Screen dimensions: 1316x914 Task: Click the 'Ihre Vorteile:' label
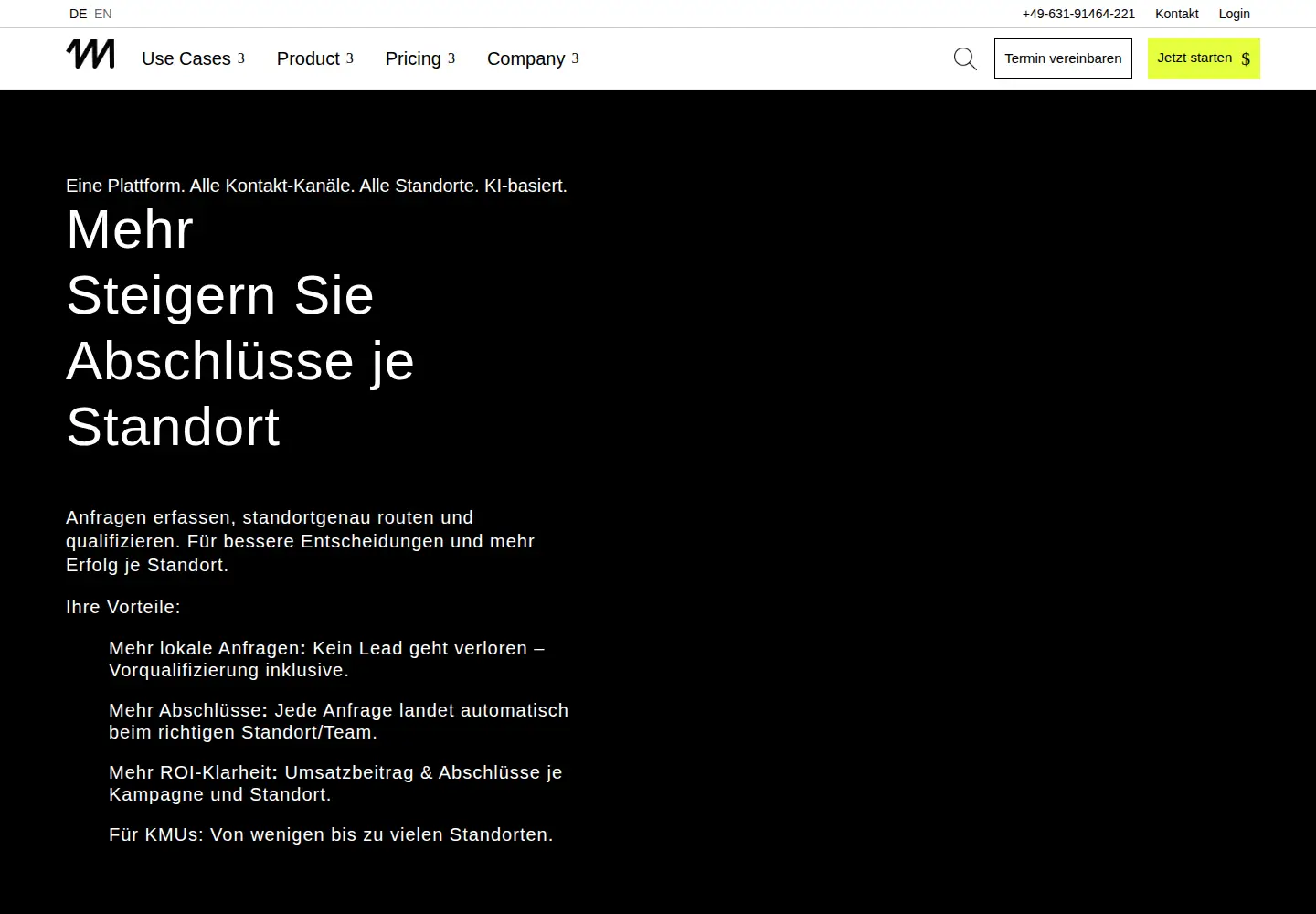[123, 607]
